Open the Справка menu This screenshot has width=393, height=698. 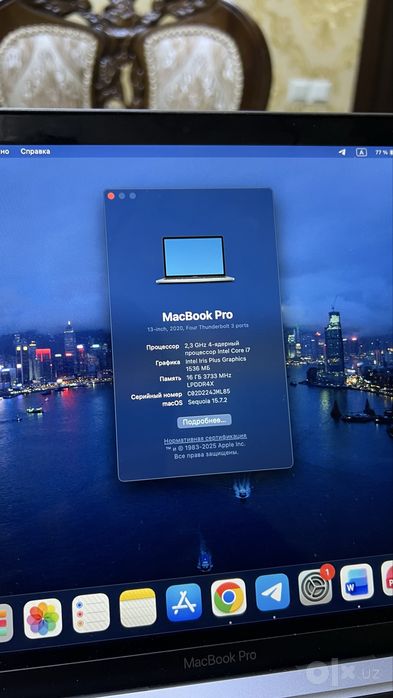(35, 151)
